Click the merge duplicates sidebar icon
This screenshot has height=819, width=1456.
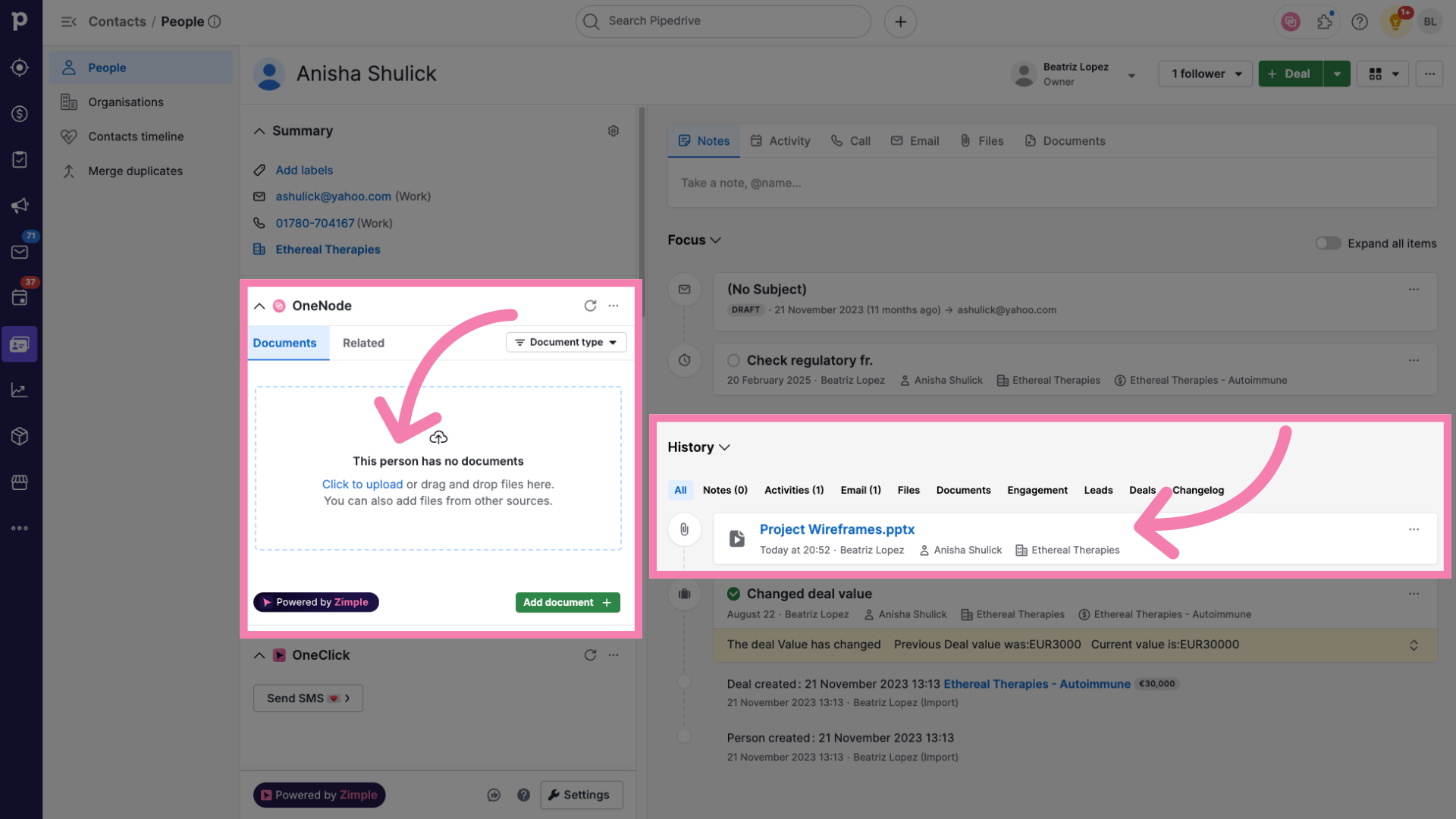(67, 171)
